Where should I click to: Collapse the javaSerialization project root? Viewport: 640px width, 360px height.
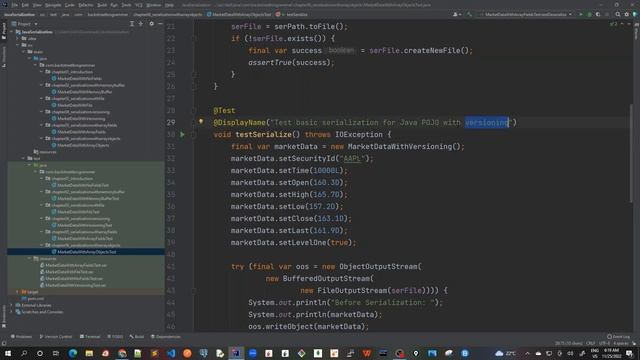[11, 32]
